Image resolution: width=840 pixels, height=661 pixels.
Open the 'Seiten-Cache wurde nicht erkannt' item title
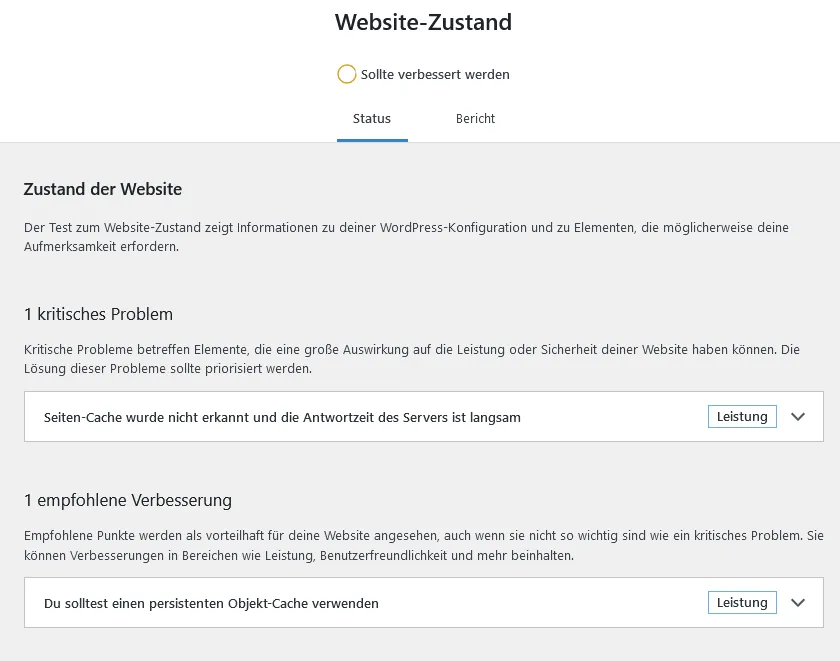coord(282,417)
